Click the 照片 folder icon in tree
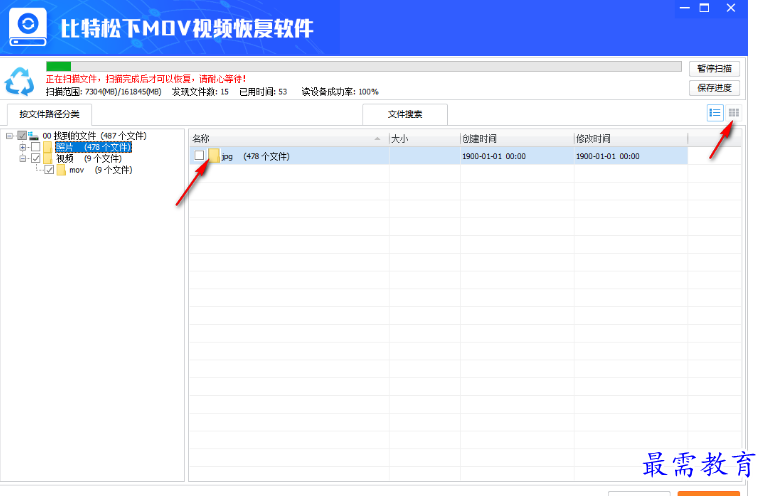Image resolution: width=764 pixels, height=496 pixels. click(x=47, y=147)
